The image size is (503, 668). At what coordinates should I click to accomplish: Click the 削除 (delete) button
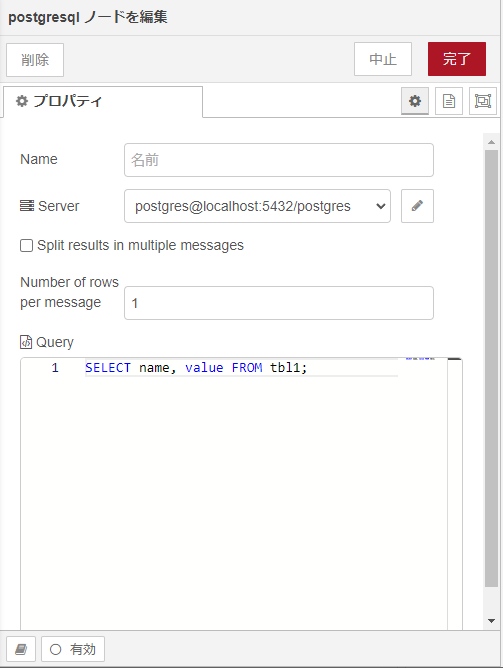35,60
